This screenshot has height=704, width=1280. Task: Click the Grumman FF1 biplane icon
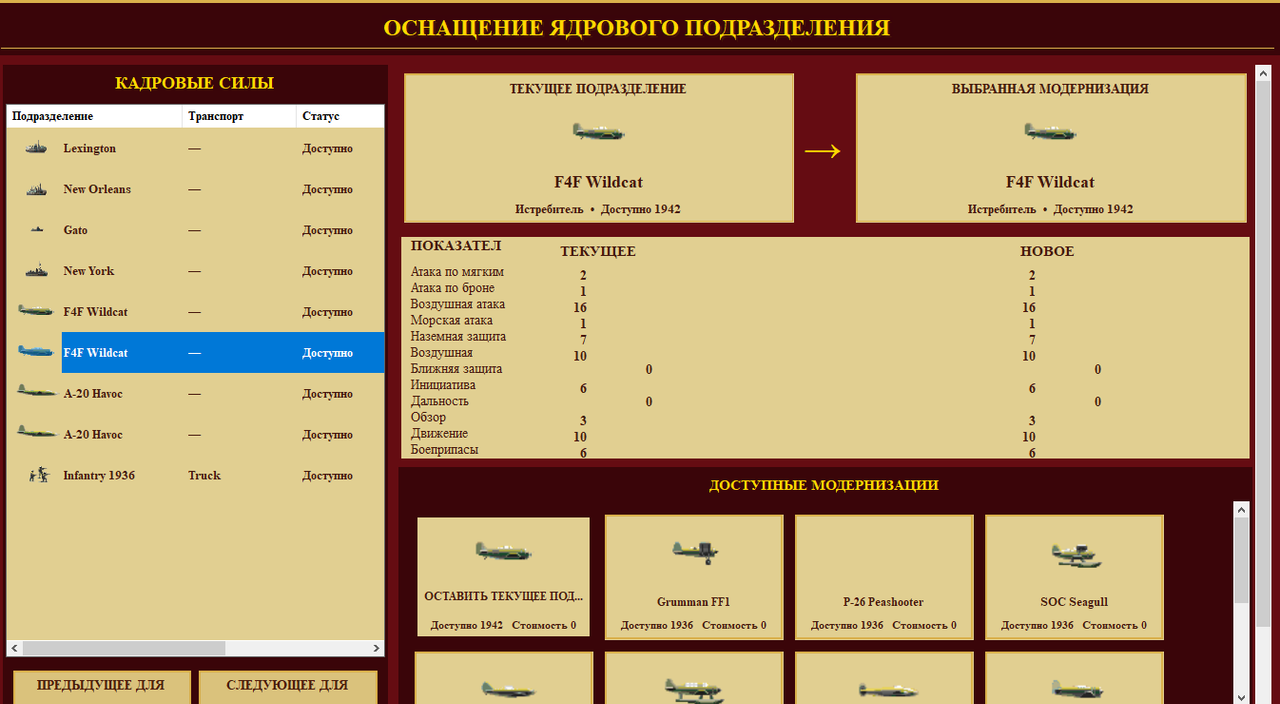[x=695, y=552]
